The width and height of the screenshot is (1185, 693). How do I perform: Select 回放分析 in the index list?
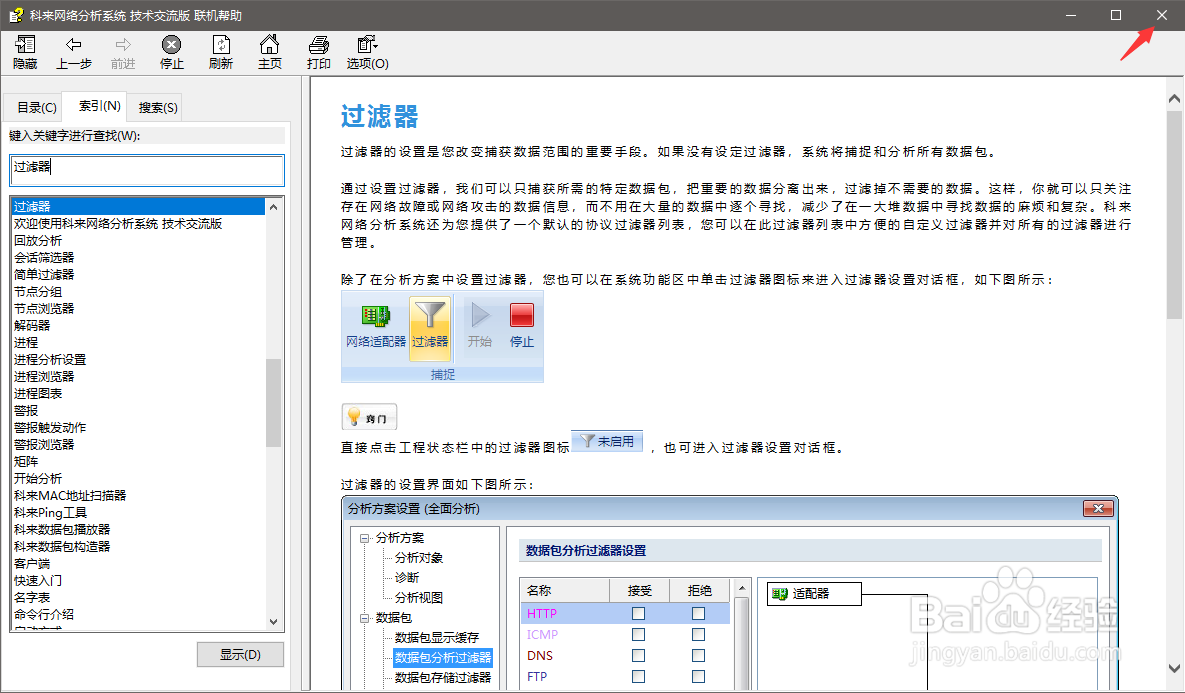coord(38,240)
